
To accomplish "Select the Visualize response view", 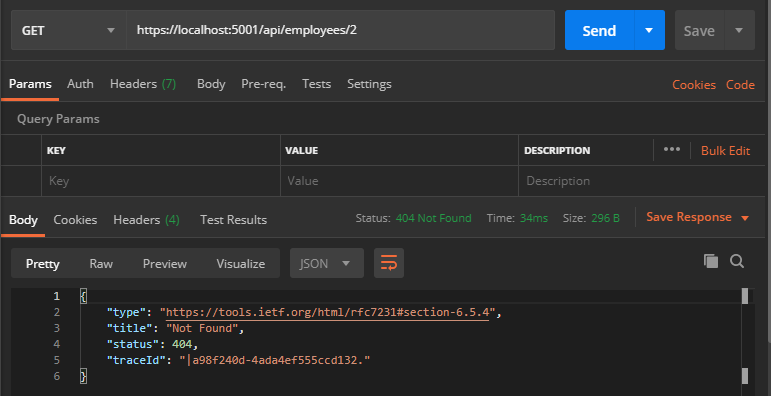I will pyautogui.click(x=240, y=264).
